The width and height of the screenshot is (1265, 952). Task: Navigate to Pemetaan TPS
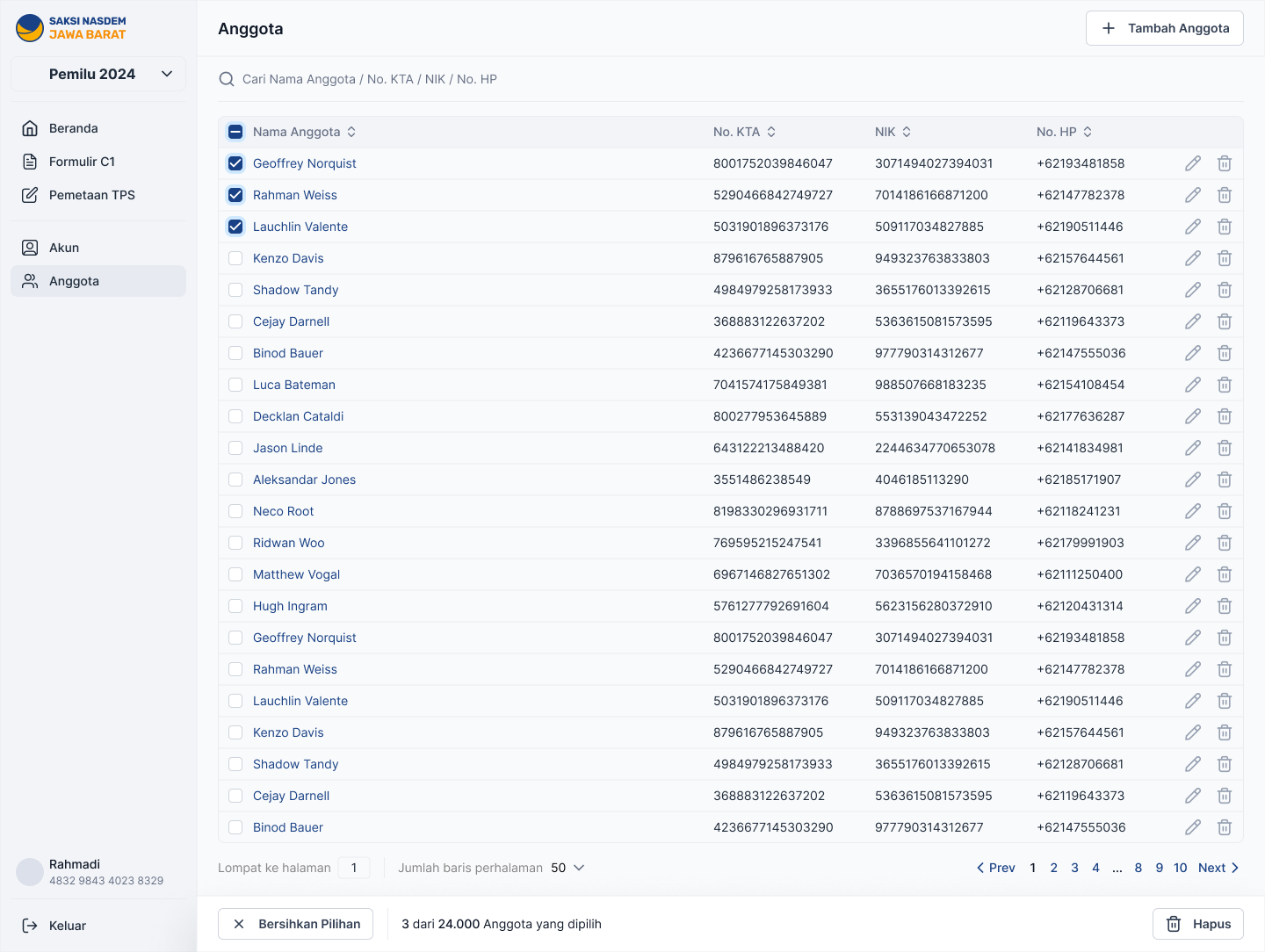tap(98, 195)
